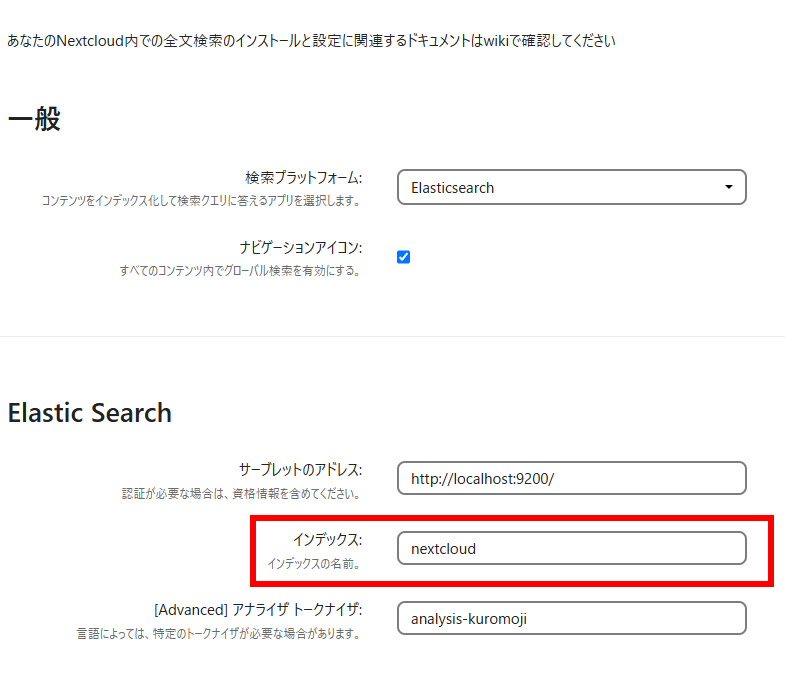Click the インデックス field containing nextcloud
This screenshot has height=676, width=785.
(572, 548)
